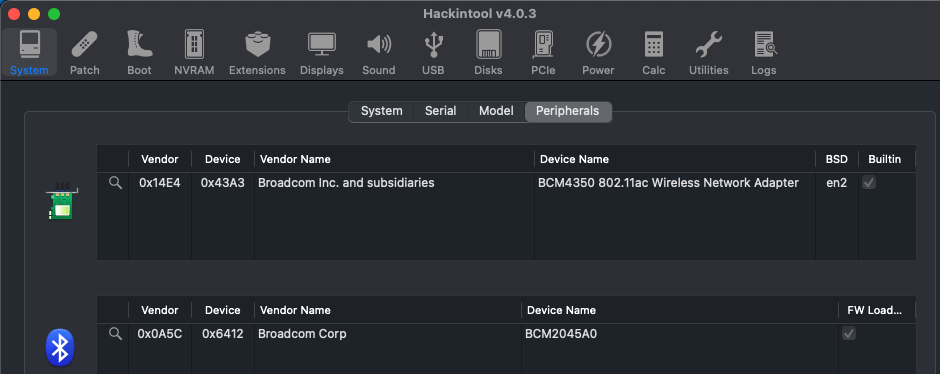Open the PCIe toolbar section

point(543,53)
